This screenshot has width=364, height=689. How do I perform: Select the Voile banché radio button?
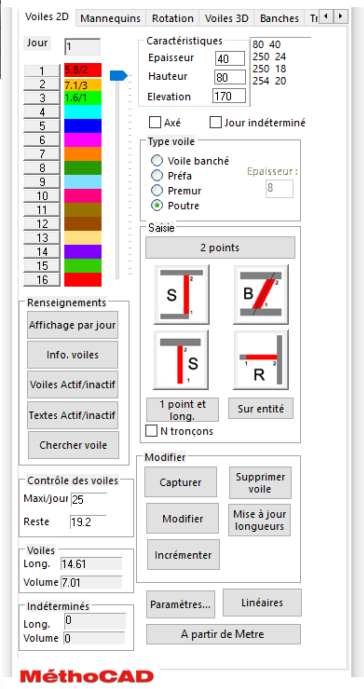pyautogui.click(x=157, y=161)
